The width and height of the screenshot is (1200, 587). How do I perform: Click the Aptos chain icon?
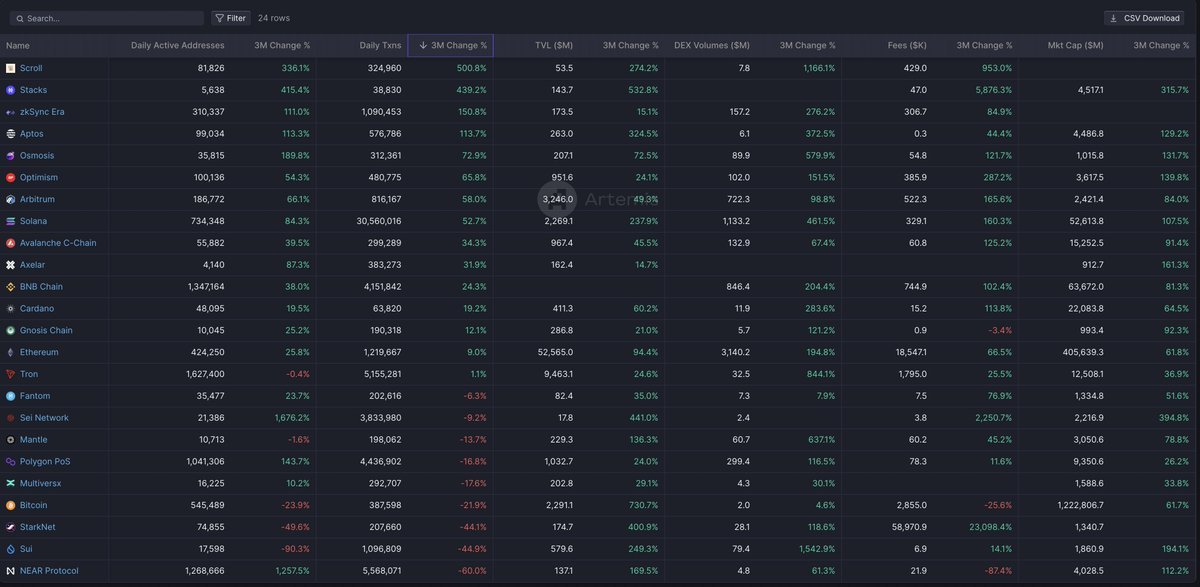tap(11, 134)
